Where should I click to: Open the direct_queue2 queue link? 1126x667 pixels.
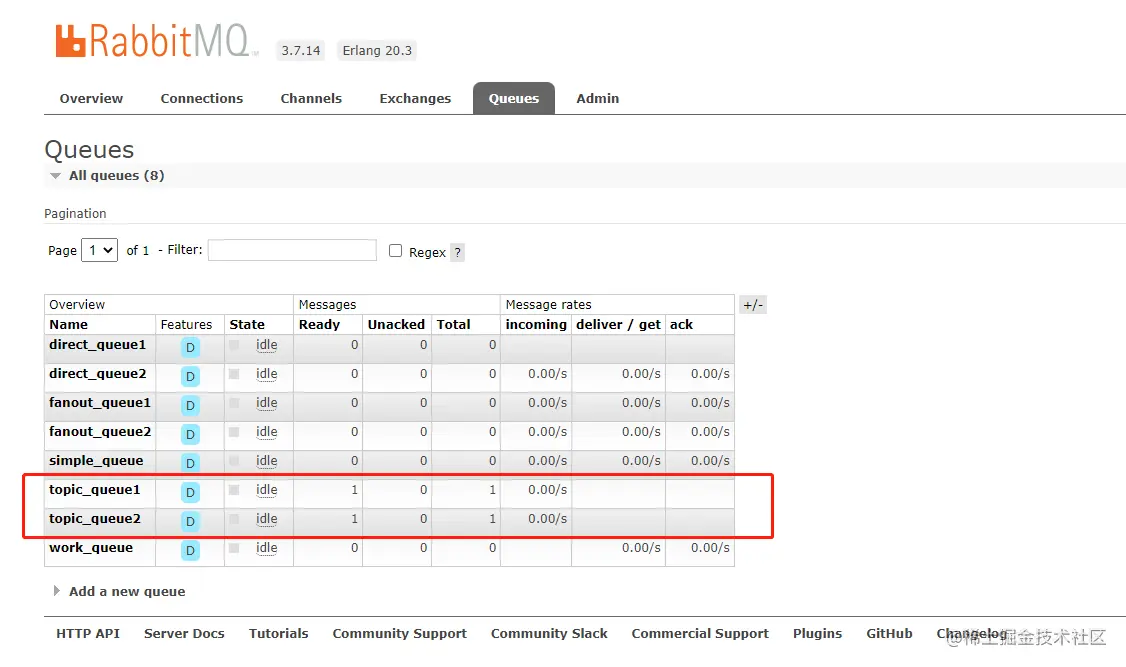(98, 373)
